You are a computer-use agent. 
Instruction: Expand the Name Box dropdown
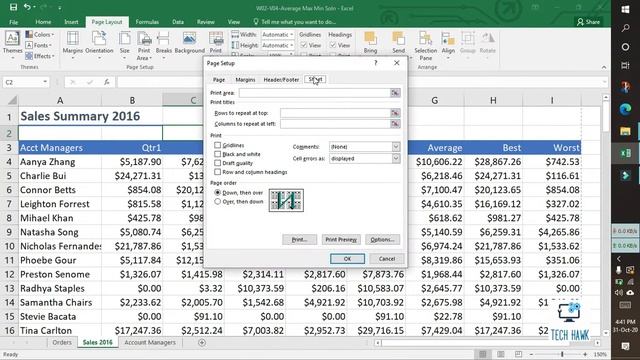click(45, 82)
